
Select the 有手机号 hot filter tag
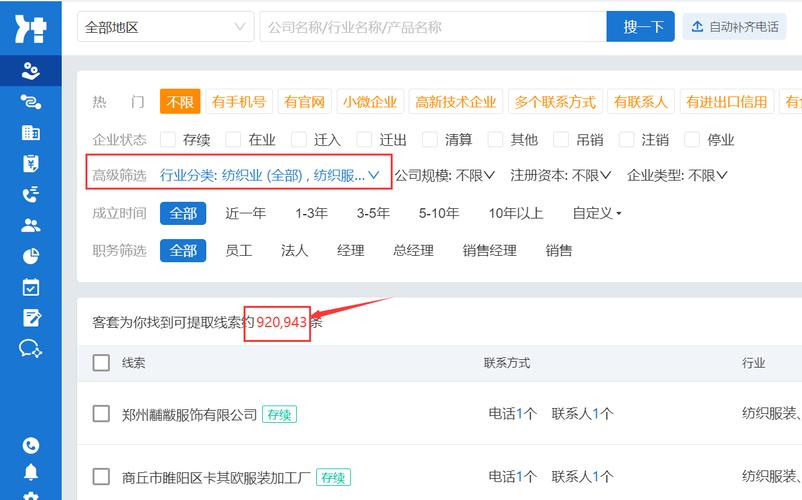click(x=239, y=102)
